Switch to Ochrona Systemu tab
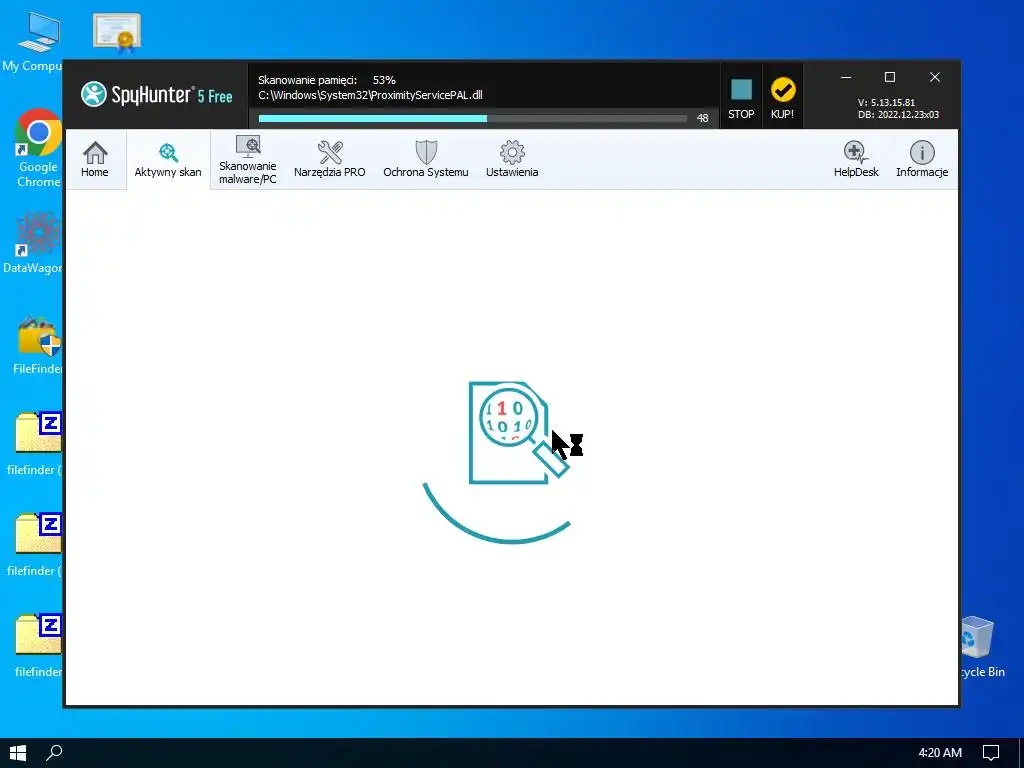Viewport: 1024px width, 768px height. tap(426, 159)
